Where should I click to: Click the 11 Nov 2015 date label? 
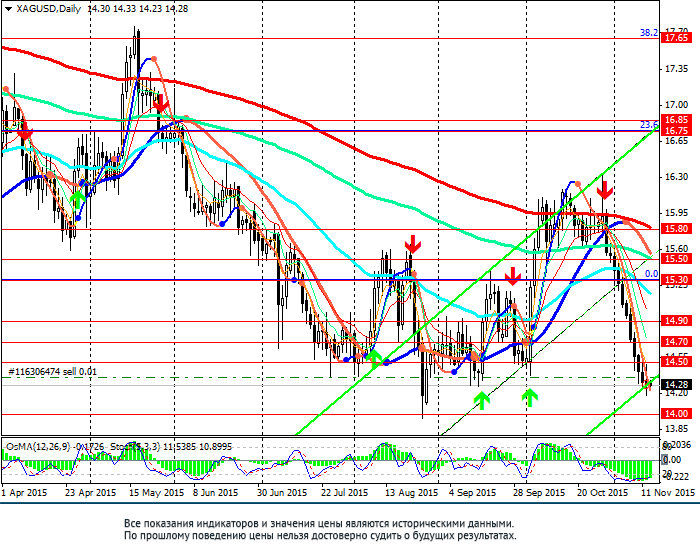click(x=668, y=493)
